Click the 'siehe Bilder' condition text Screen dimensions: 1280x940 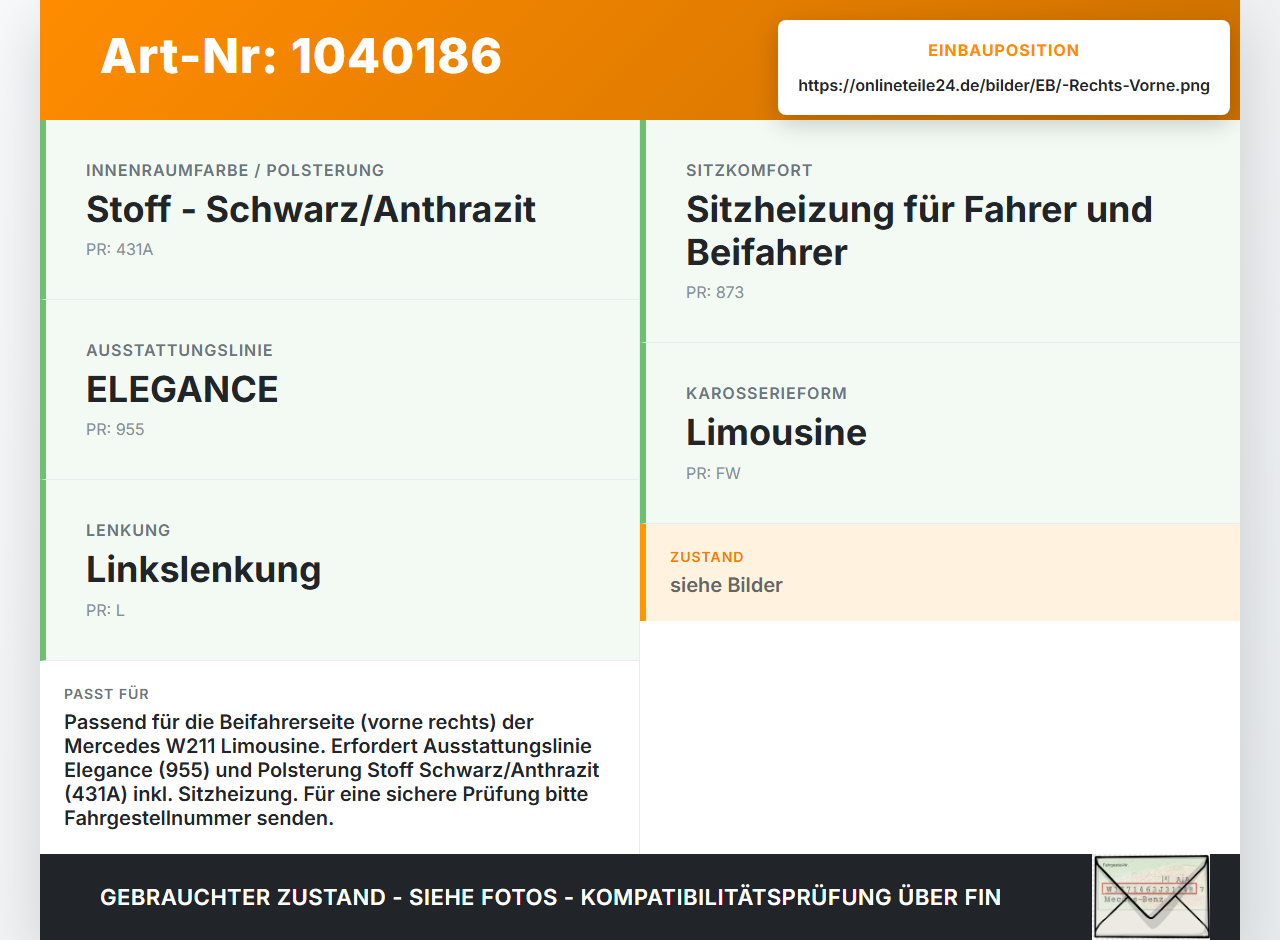pos(726,585)
